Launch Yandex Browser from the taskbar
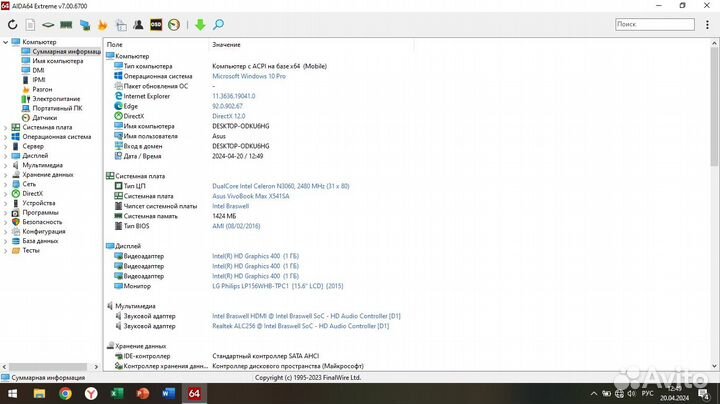720x404 pixels. tap(91, 393)
